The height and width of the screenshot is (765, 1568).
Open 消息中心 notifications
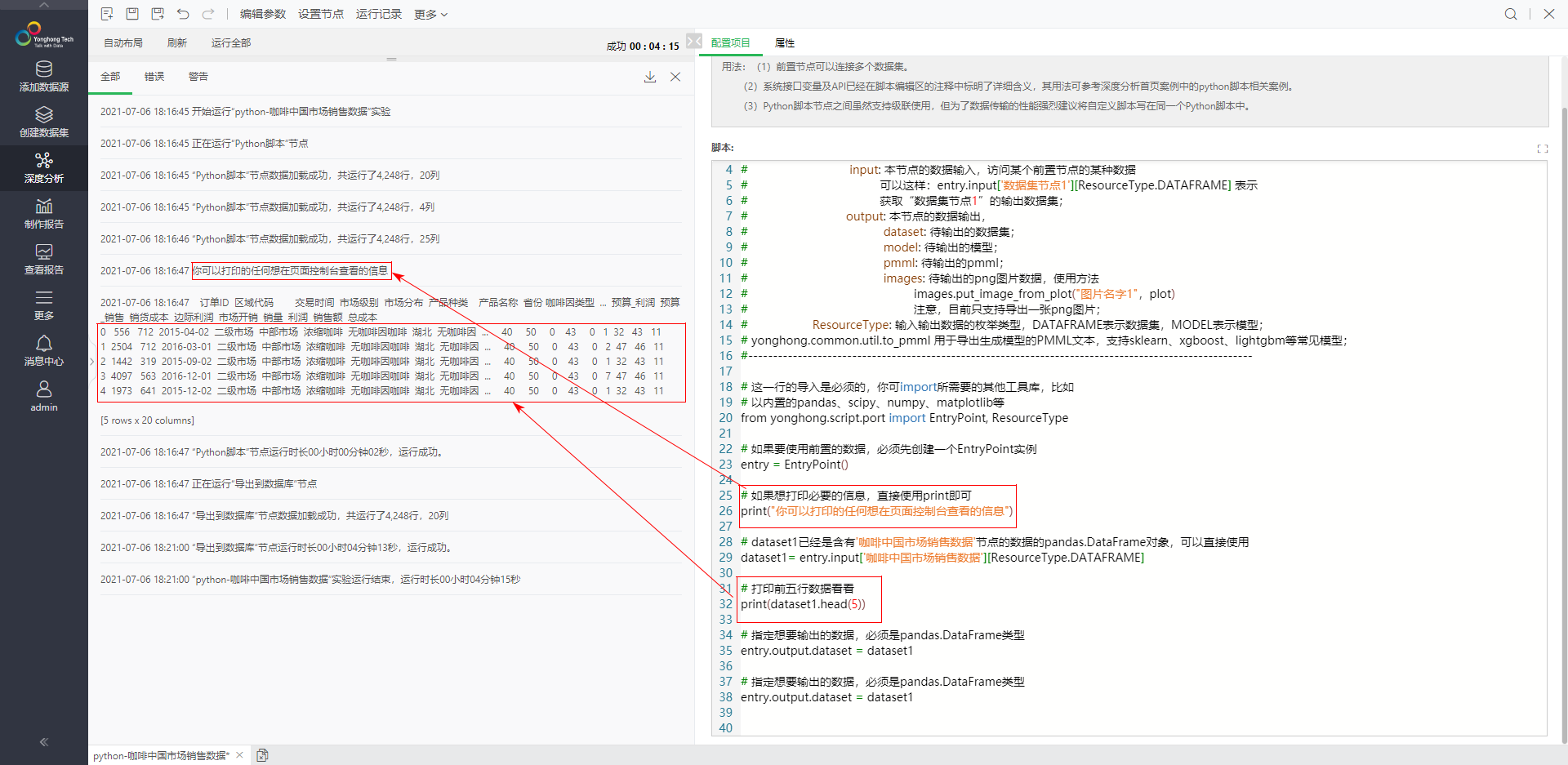coord(44,351)
